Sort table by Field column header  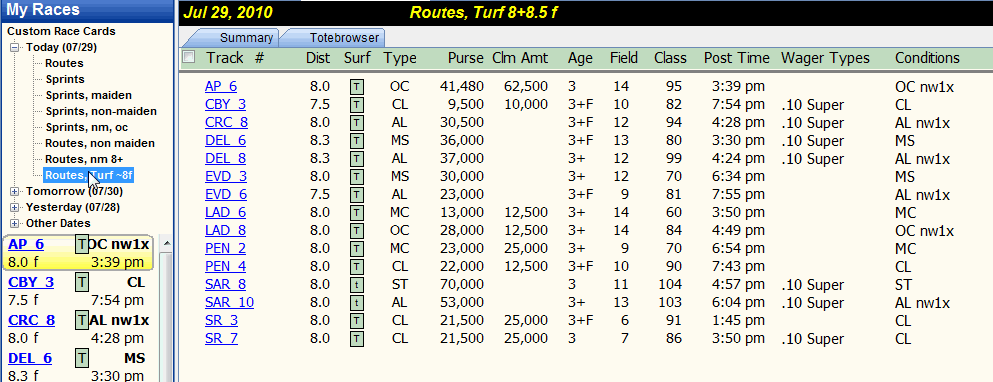624,58
